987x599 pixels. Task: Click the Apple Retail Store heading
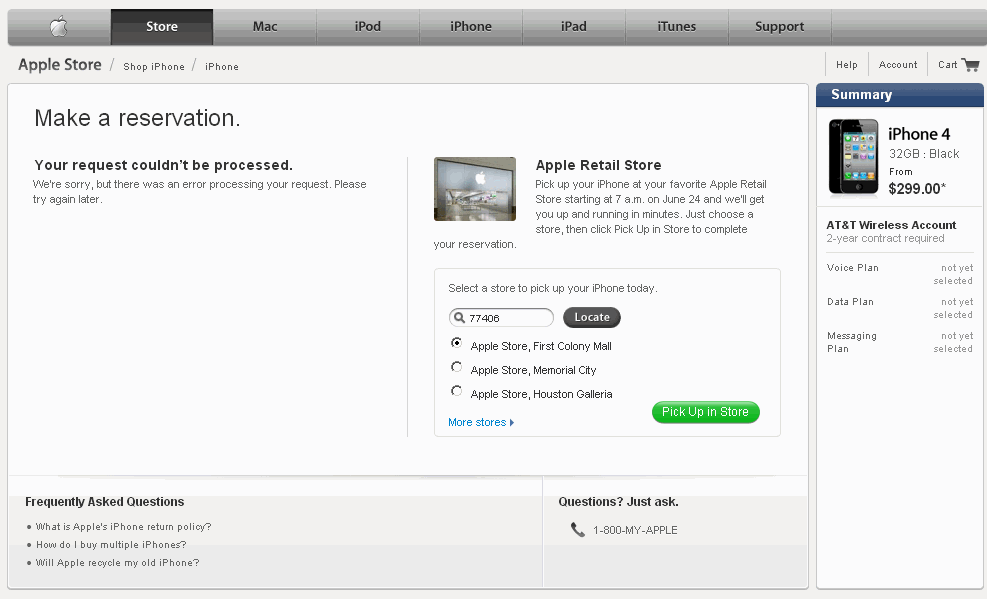598,165
